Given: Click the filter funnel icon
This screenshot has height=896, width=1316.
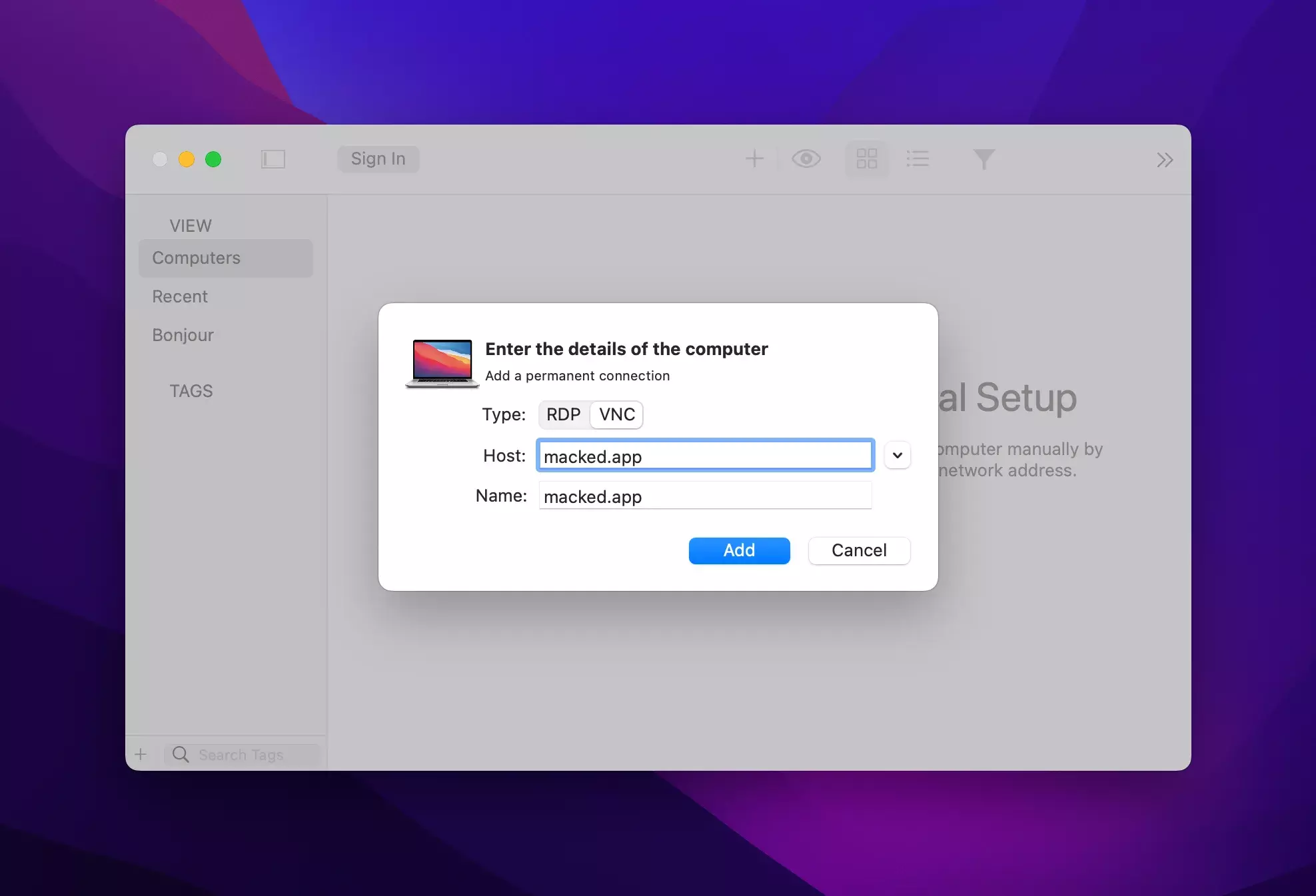Looking at the screenshot, I should pyautogui.click(x=984, y=159).
